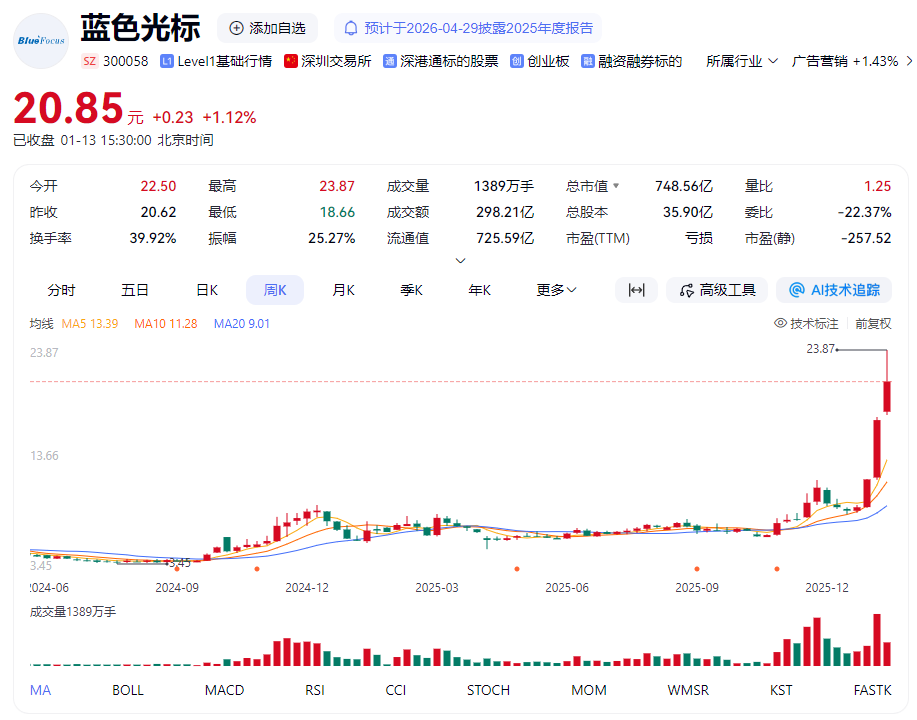The image size is (917, 720).
Task: Open the 高级工具 advanced tools
Action: coord(716,290)
